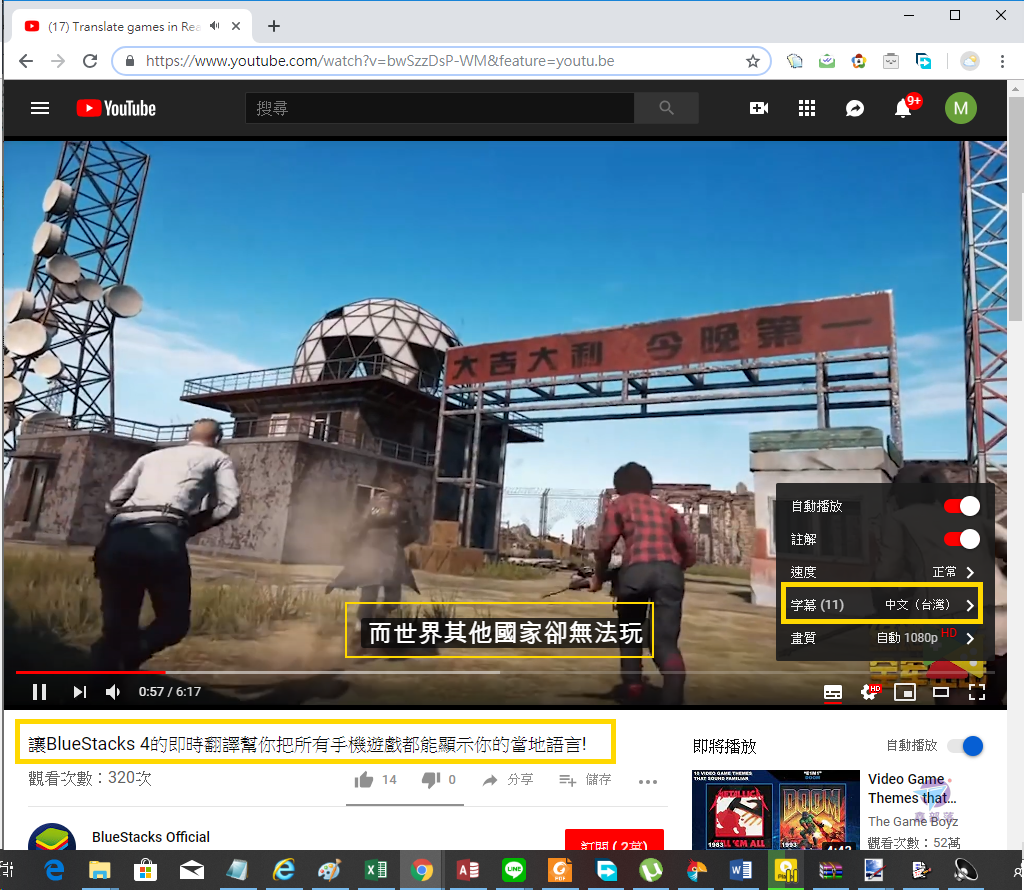Open a new browser tab
The width and height of the screenshot is (1024, 890).
(274, 26)
